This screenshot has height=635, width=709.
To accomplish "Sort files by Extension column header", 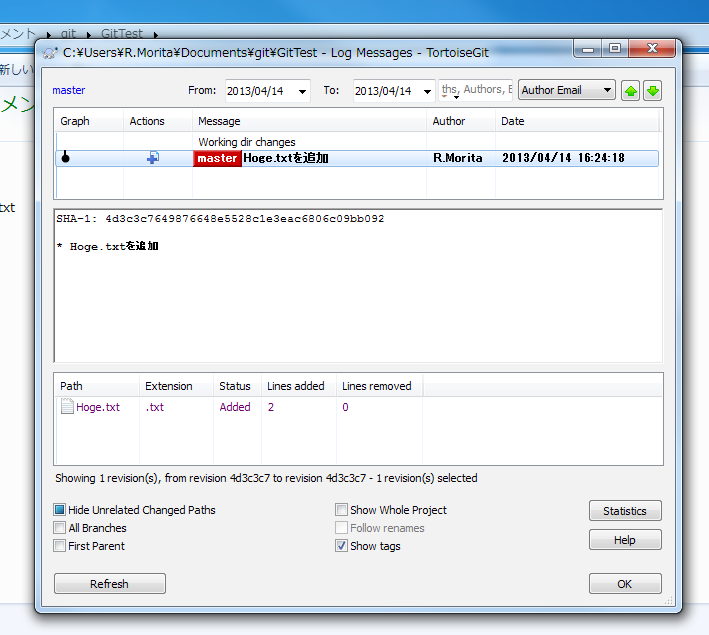I will tap(176, 386).
